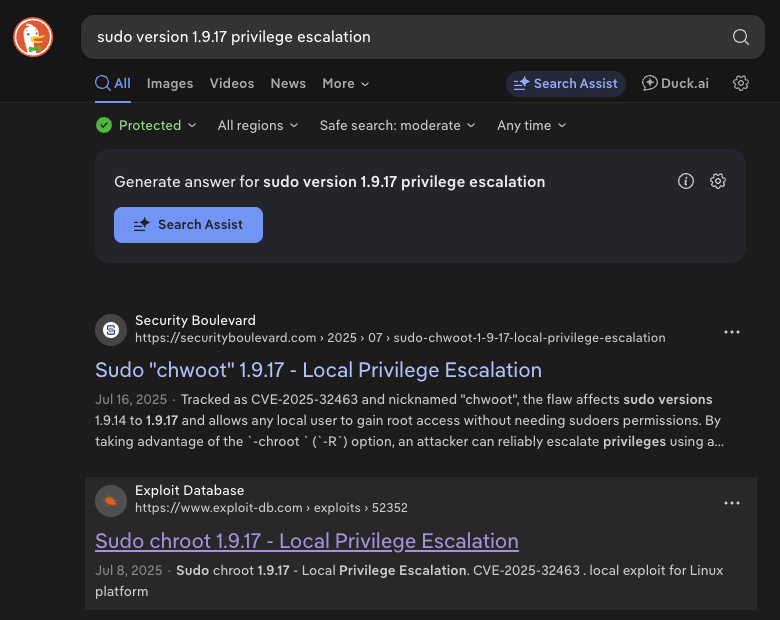The image size is (780, 620).
Task: Click the magnifying glass search icon
Action: click(x=740, y=37)
